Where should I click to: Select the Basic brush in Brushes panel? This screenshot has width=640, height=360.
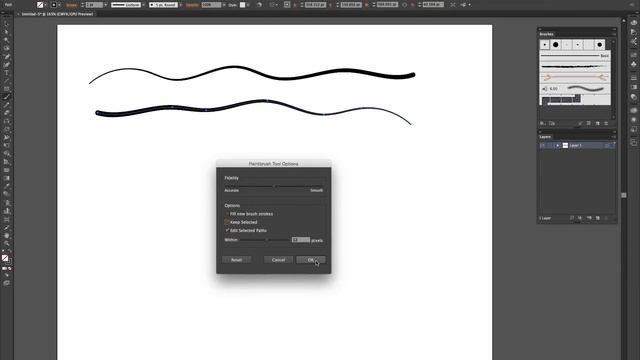[575, 56]
